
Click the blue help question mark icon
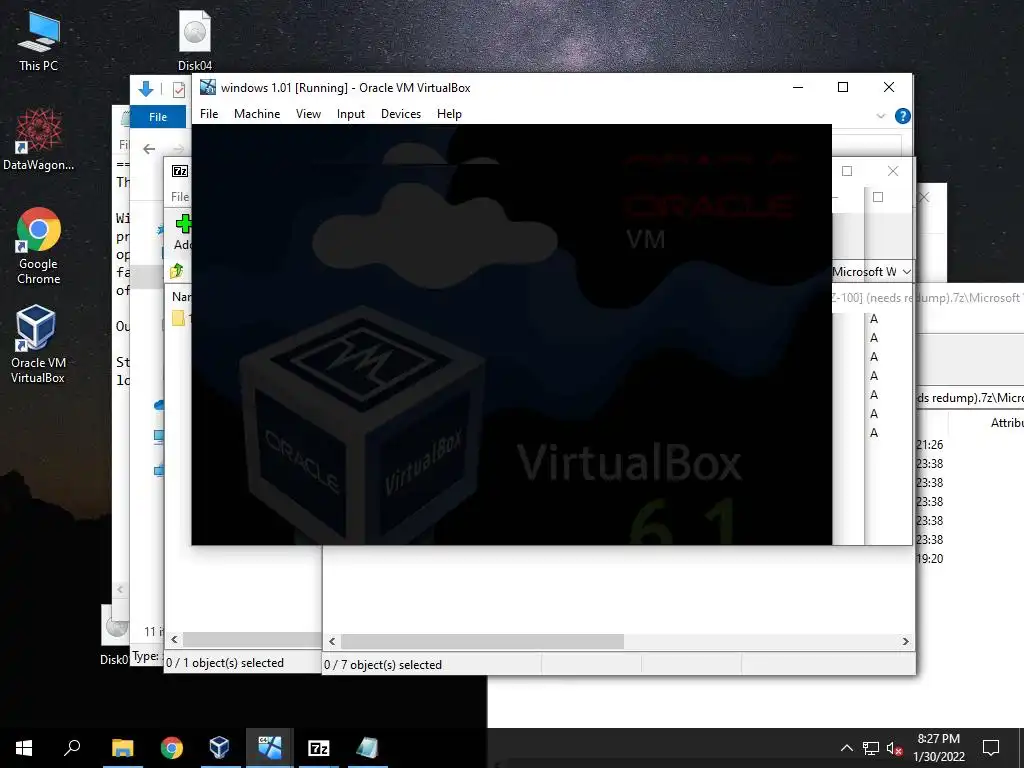(903, 116)
